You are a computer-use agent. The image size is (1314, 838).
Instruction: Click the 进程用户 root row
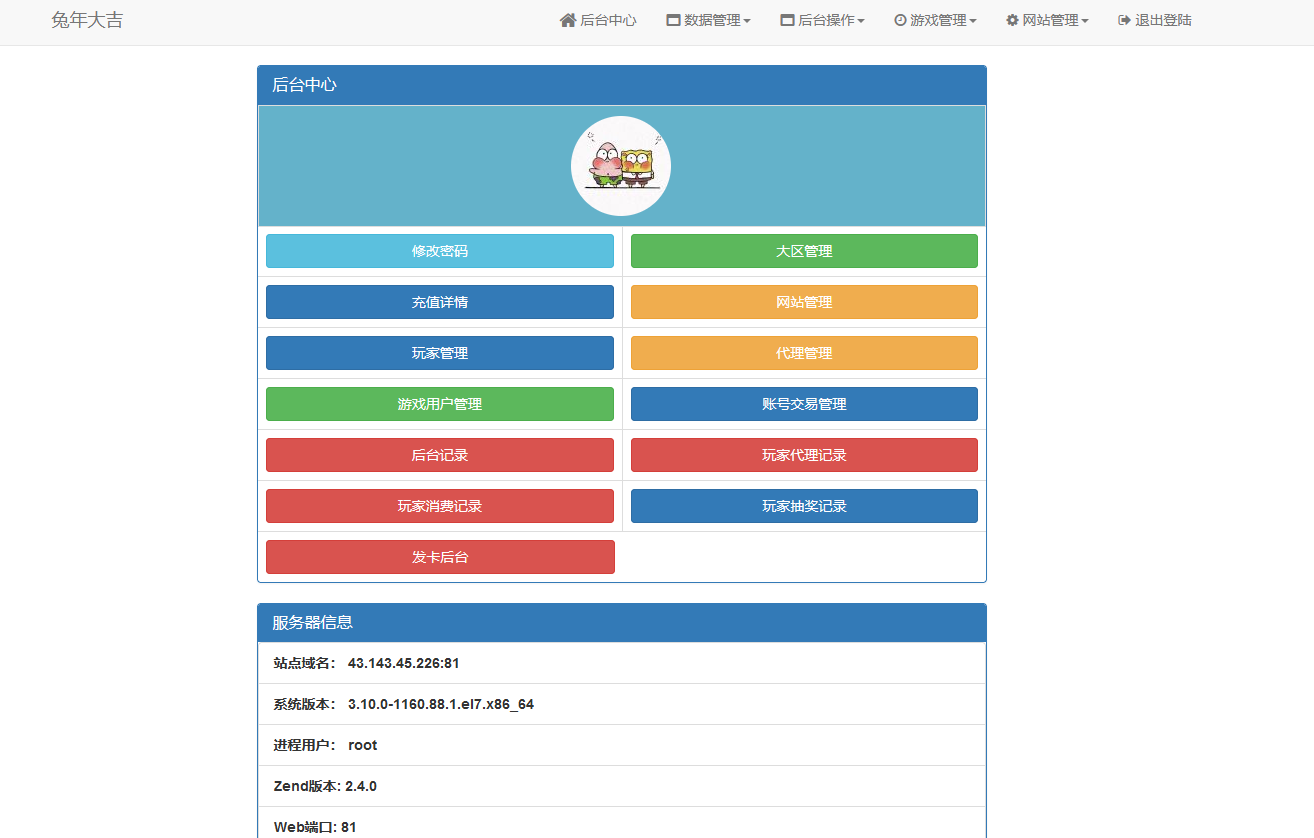point(622,745)
